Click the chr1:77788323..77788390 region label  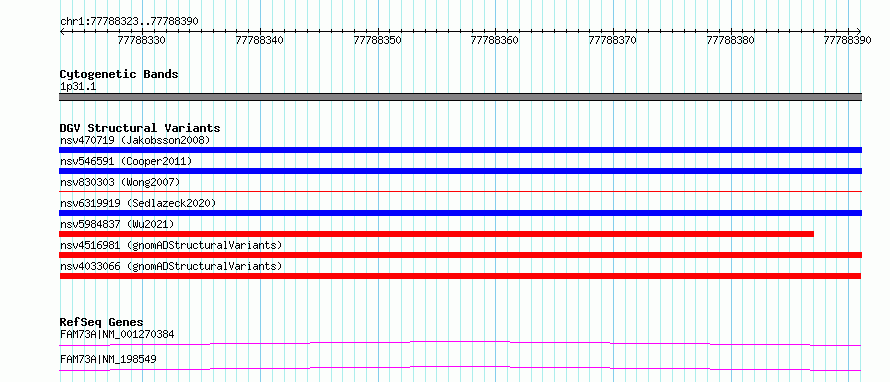[x=129, y=21]
